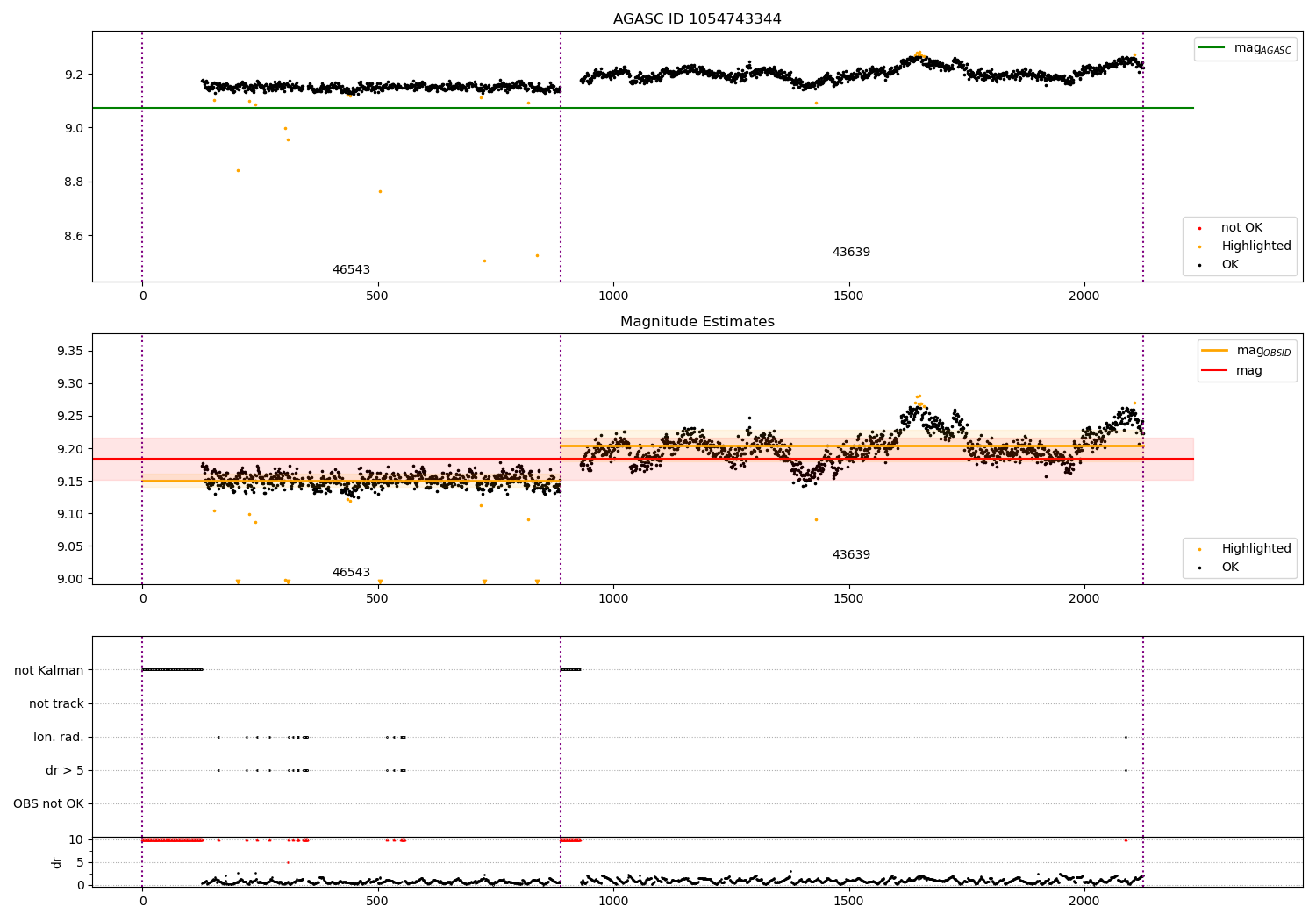Screen dimensions: 1316x921
Task: Click the rotated 'dr' y-axis label
Action: [57, 862]
